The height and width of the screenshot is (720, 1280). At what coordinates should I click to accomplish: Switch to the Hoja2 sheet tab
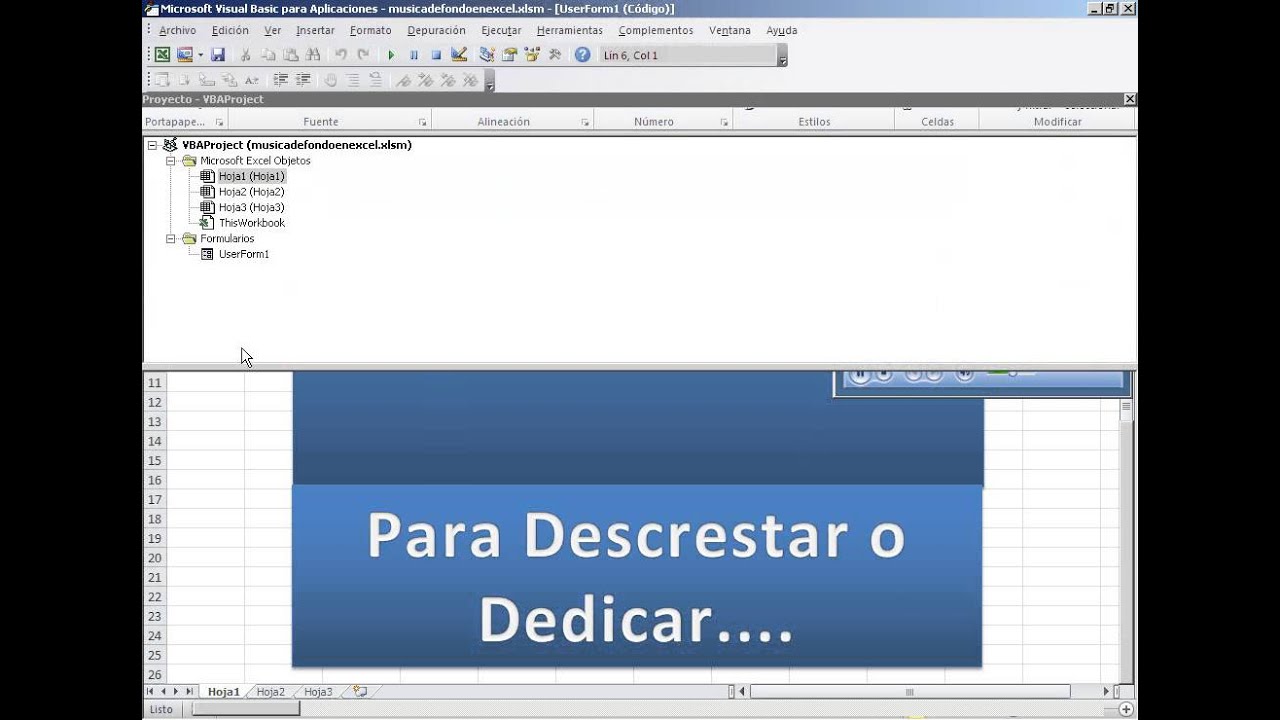270,692
